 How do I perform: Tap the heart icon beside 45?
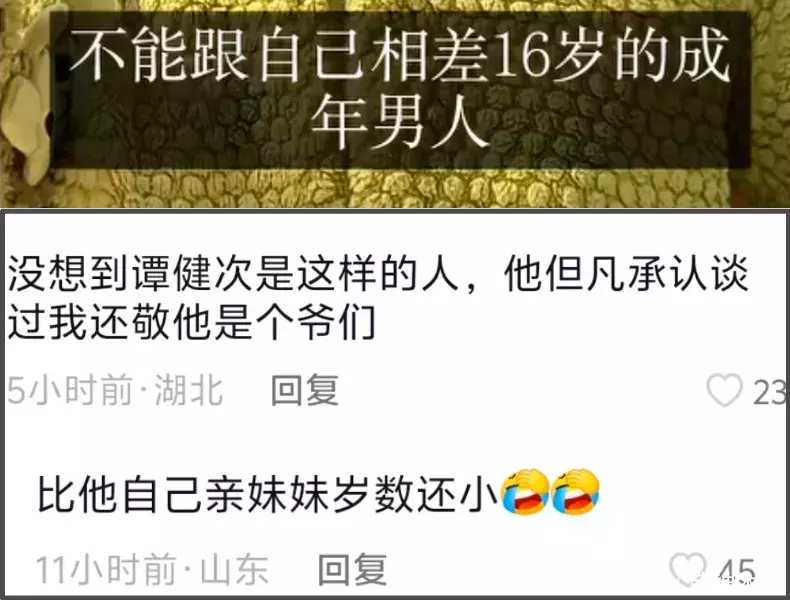pyautogui.click(x=688, y=569)
